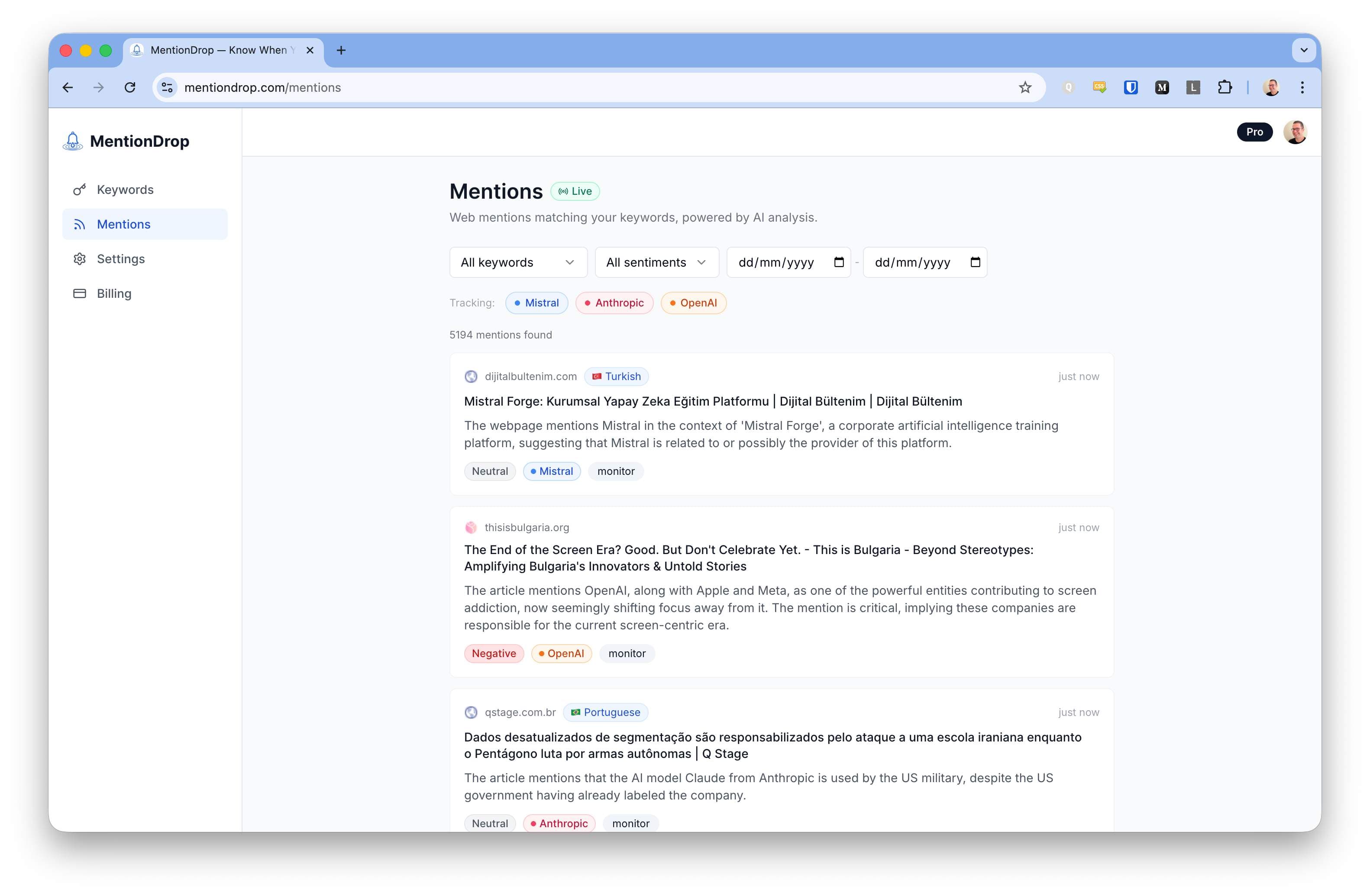Viewport: 1370px width, 896px height.
Task: Open the All keywords dropdown
Action: click(517, 262)
